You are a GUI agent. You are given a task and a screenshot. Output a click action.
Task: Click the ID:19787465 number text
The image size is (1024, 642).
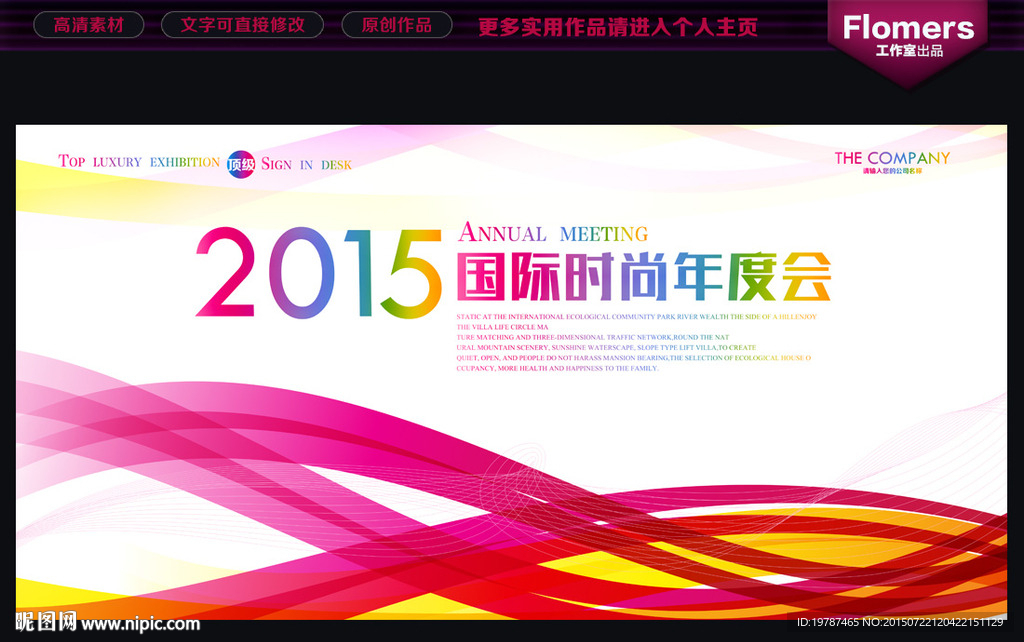coord(828,622)
